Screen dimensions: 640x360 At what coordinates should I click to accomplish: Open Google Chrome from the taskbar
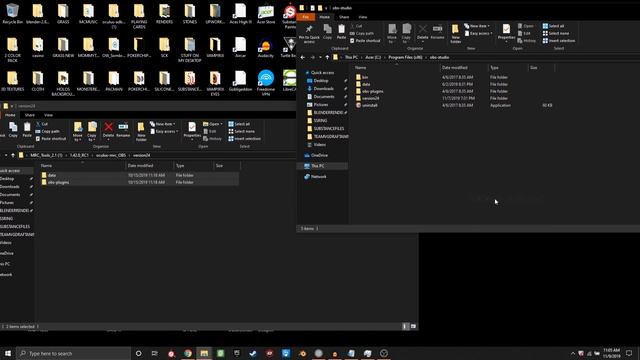[x=188, y=353]
